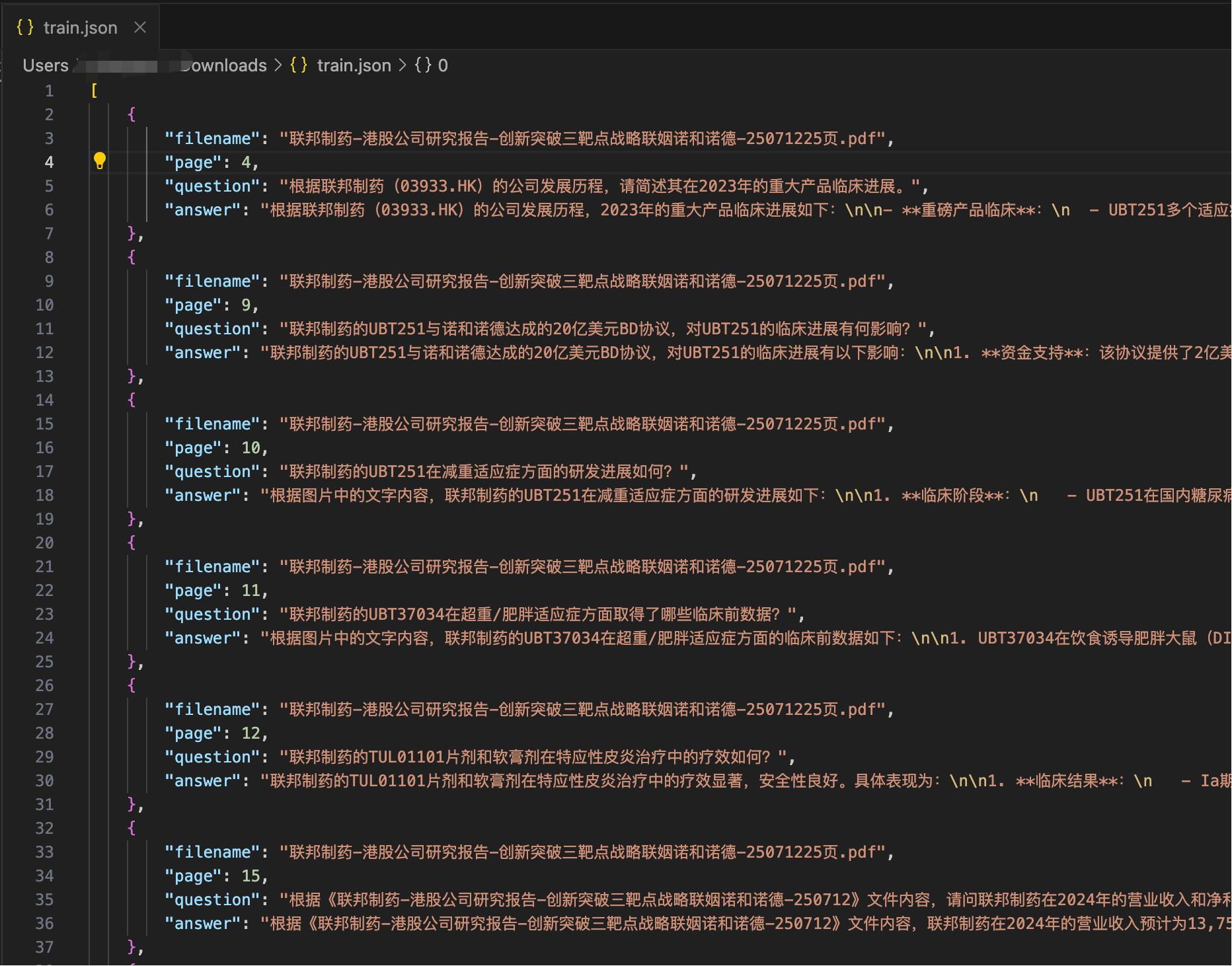Image resolution: width=1232 pixels, height=966 pixels.
Task: Click the closing brace on line 13
Action: click(x=132, y=377)
